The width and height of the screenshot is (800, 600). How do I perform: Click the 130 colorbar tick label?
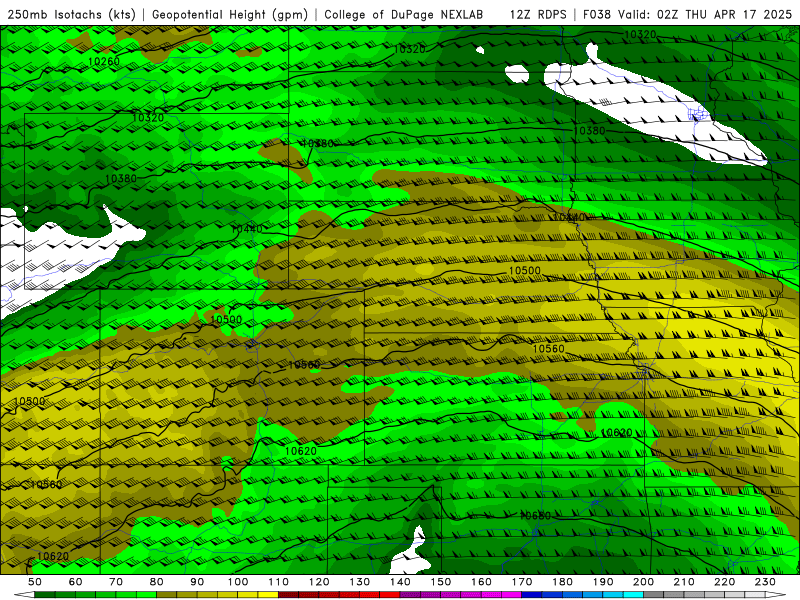[360, 582]
